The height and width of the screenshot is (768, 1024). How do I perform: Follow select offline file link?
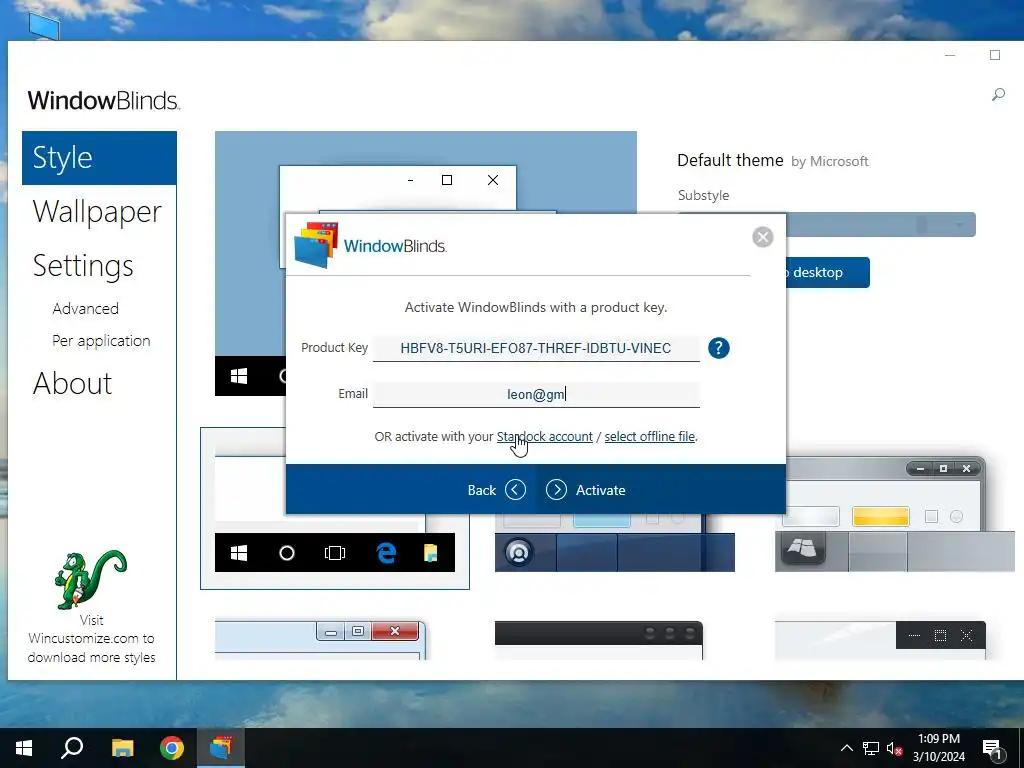tap(649, 436)
